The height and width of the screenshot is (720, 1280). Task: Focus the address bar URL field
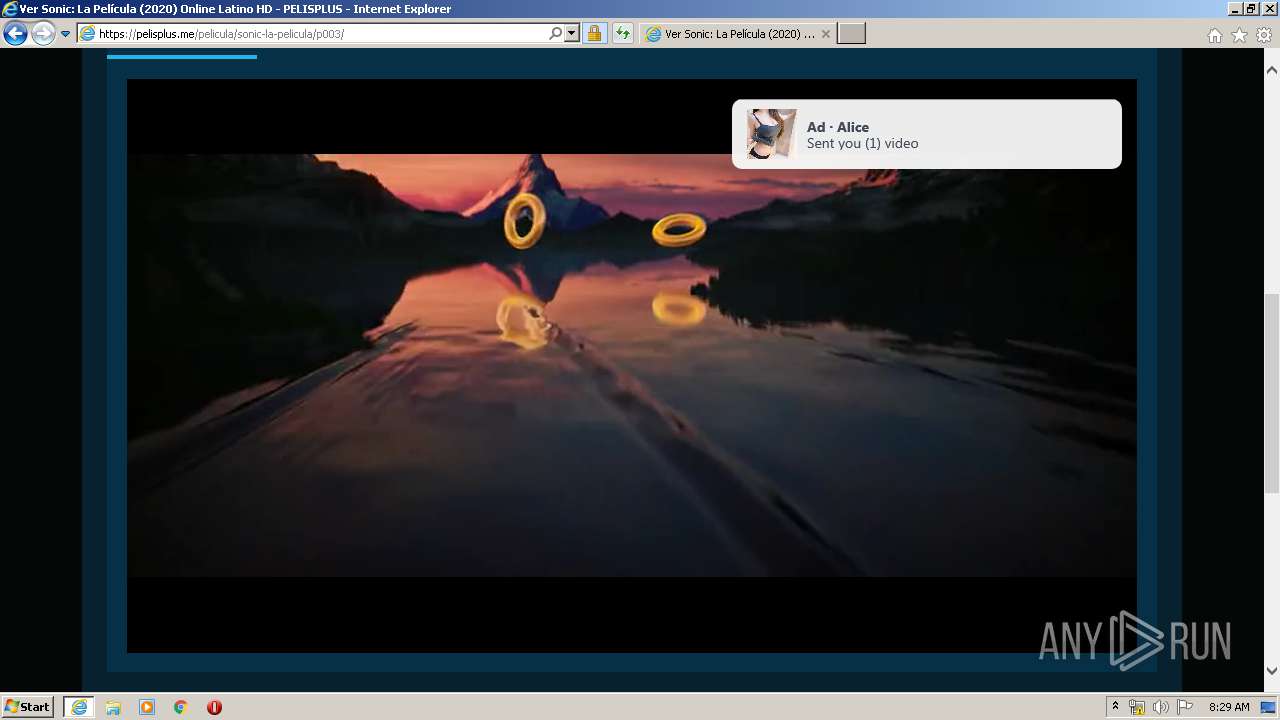click(x=312, y=34)
